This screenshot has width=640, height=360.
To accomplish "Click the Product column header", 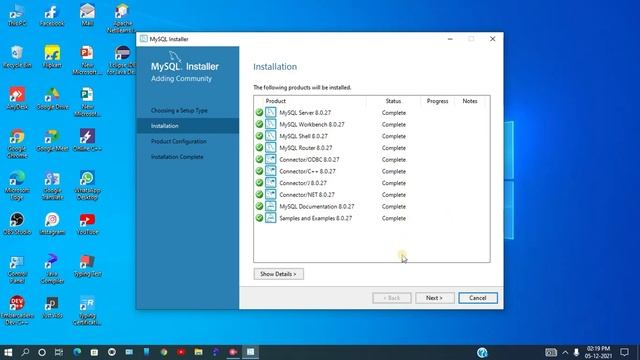I will pos(276,101).
